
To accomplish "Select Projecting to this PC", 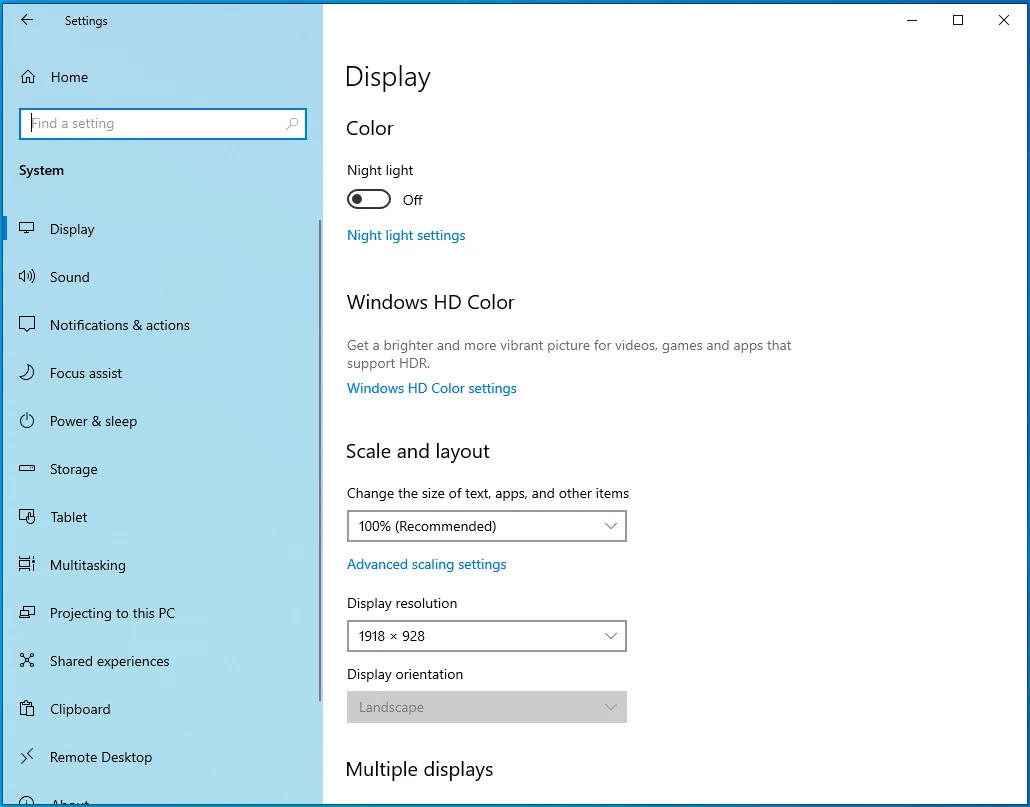I will pos(162,613).
